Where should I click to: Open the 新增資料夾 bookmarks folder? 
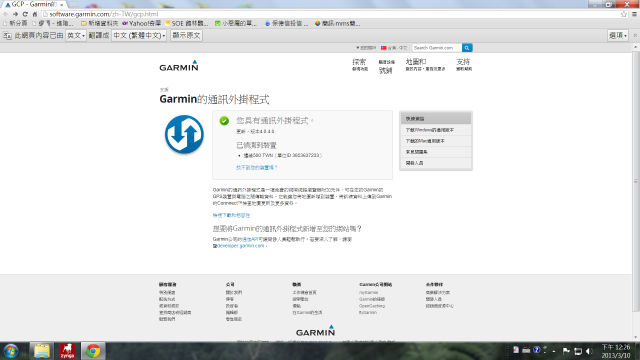[x=100, y=24]
